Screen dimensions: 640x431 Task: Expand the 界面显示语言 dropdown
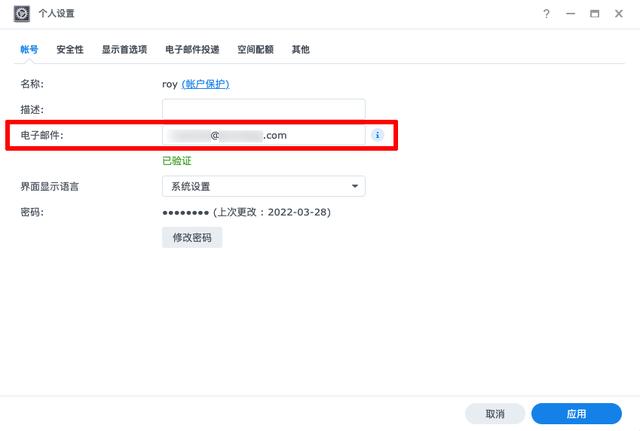[x=264, y=186]
